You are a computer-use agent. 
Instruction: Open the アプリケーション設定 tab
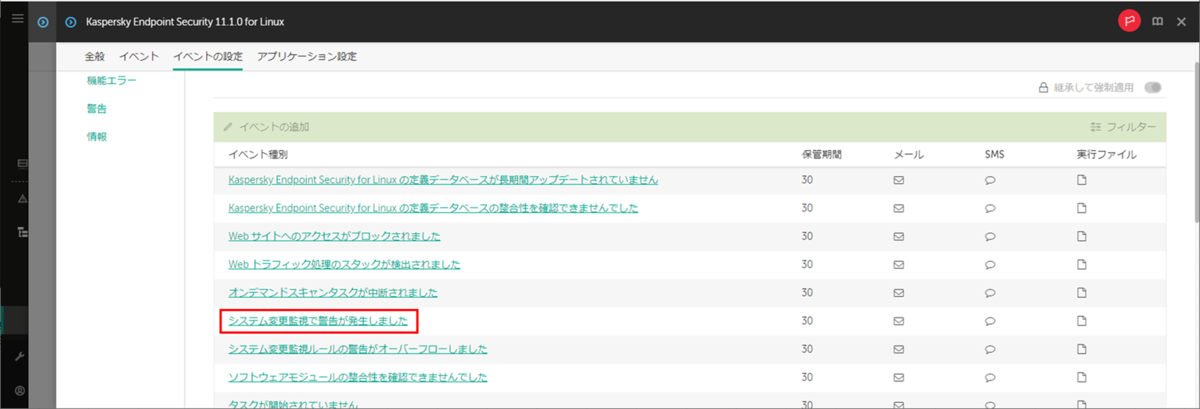(307, 56)
